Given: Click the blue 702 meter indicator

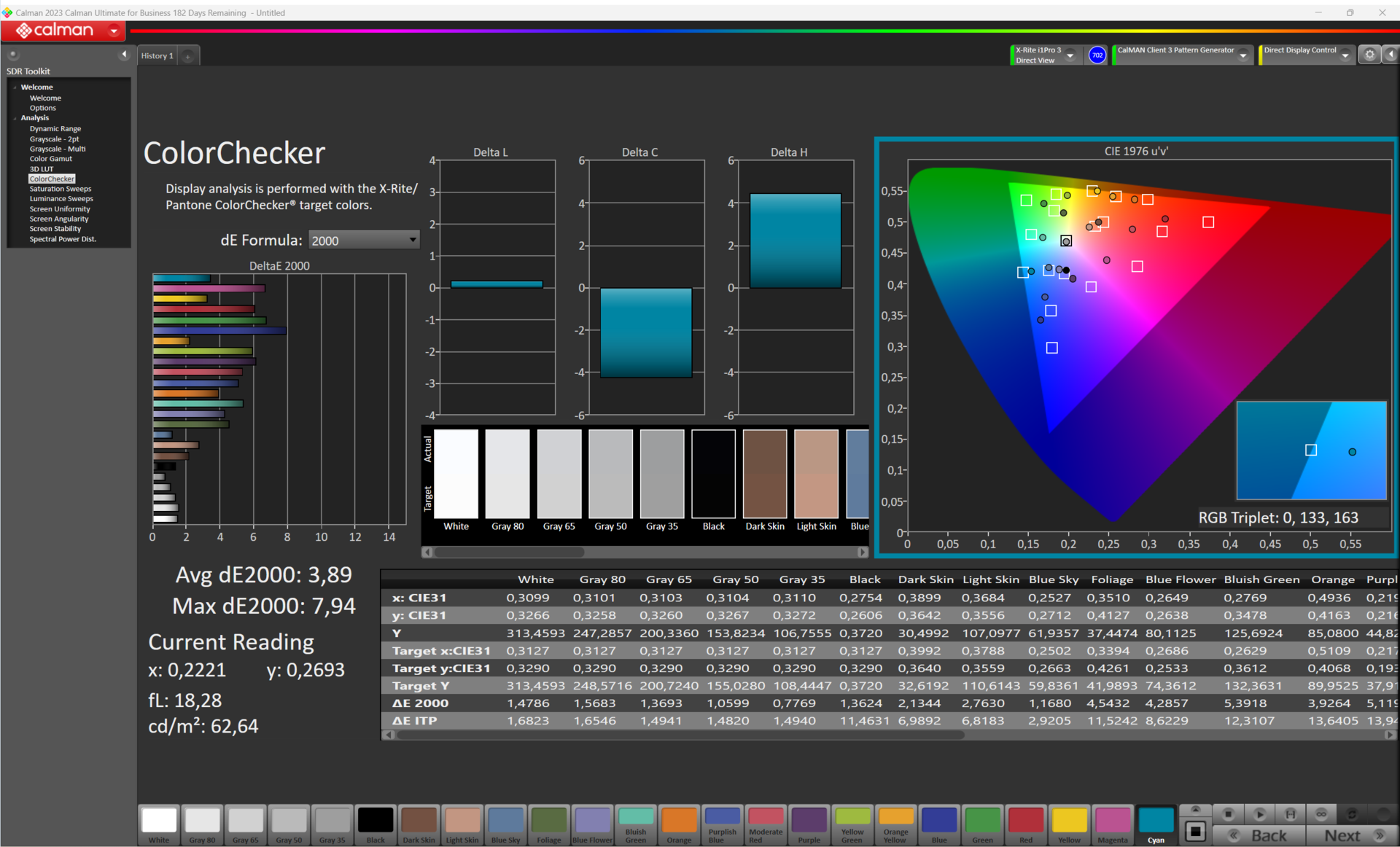Looking at the screenshot, I should point(1097,55).
